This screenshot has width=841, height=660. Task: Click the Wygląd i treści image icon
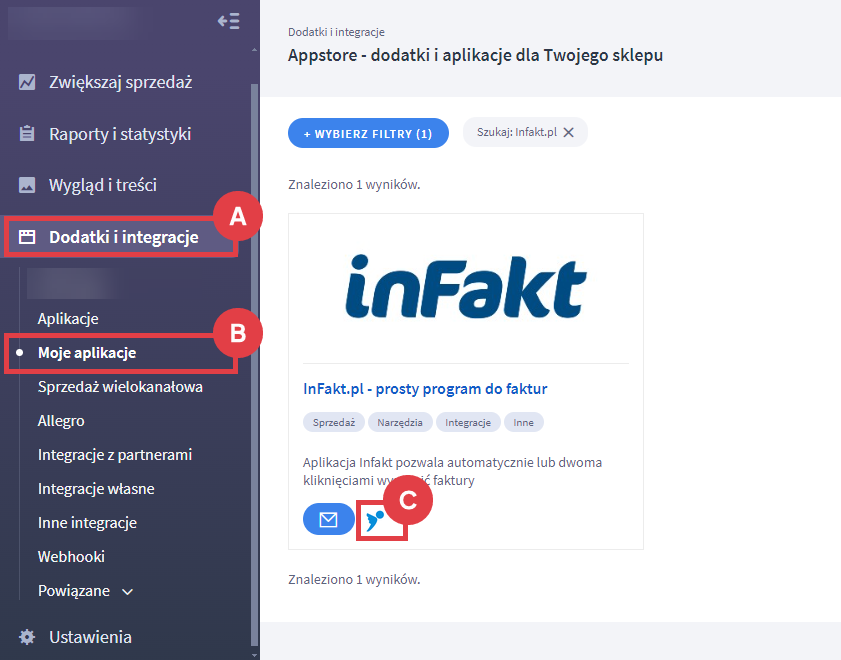click(x=28, y=185)
